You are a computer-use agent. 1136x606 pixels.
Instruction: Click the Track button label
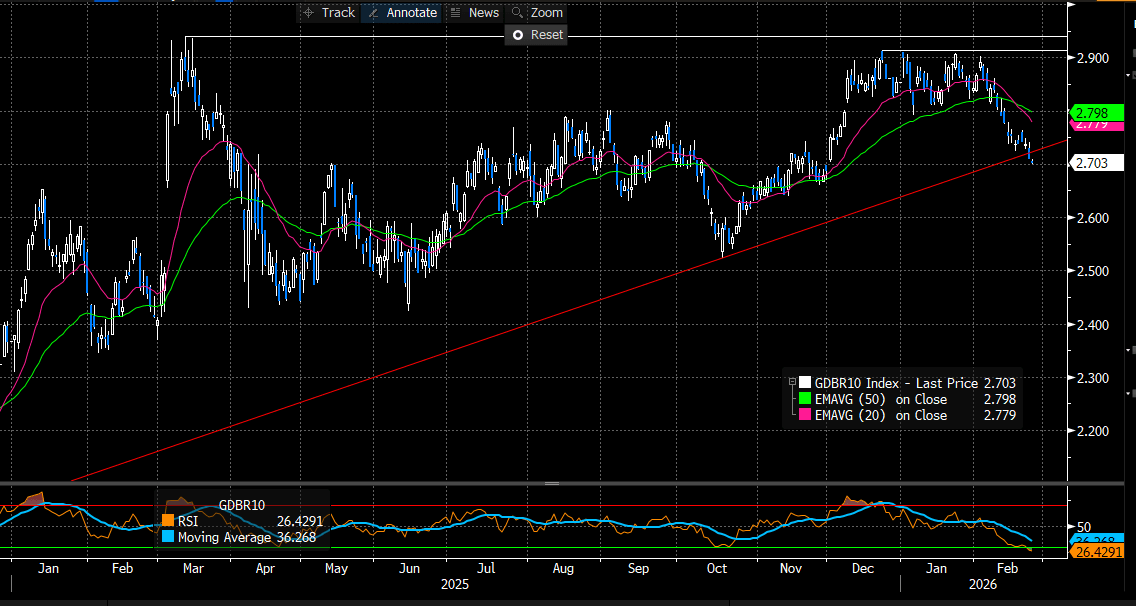point(338,13)
